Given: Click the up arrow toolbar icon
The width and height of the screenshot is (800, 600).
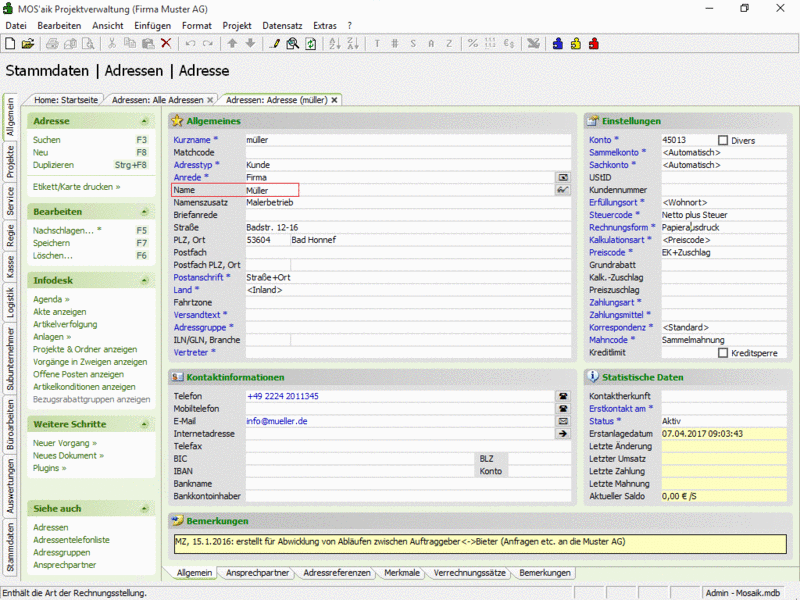Looking at the screenshot, I should tap(232, 44).
